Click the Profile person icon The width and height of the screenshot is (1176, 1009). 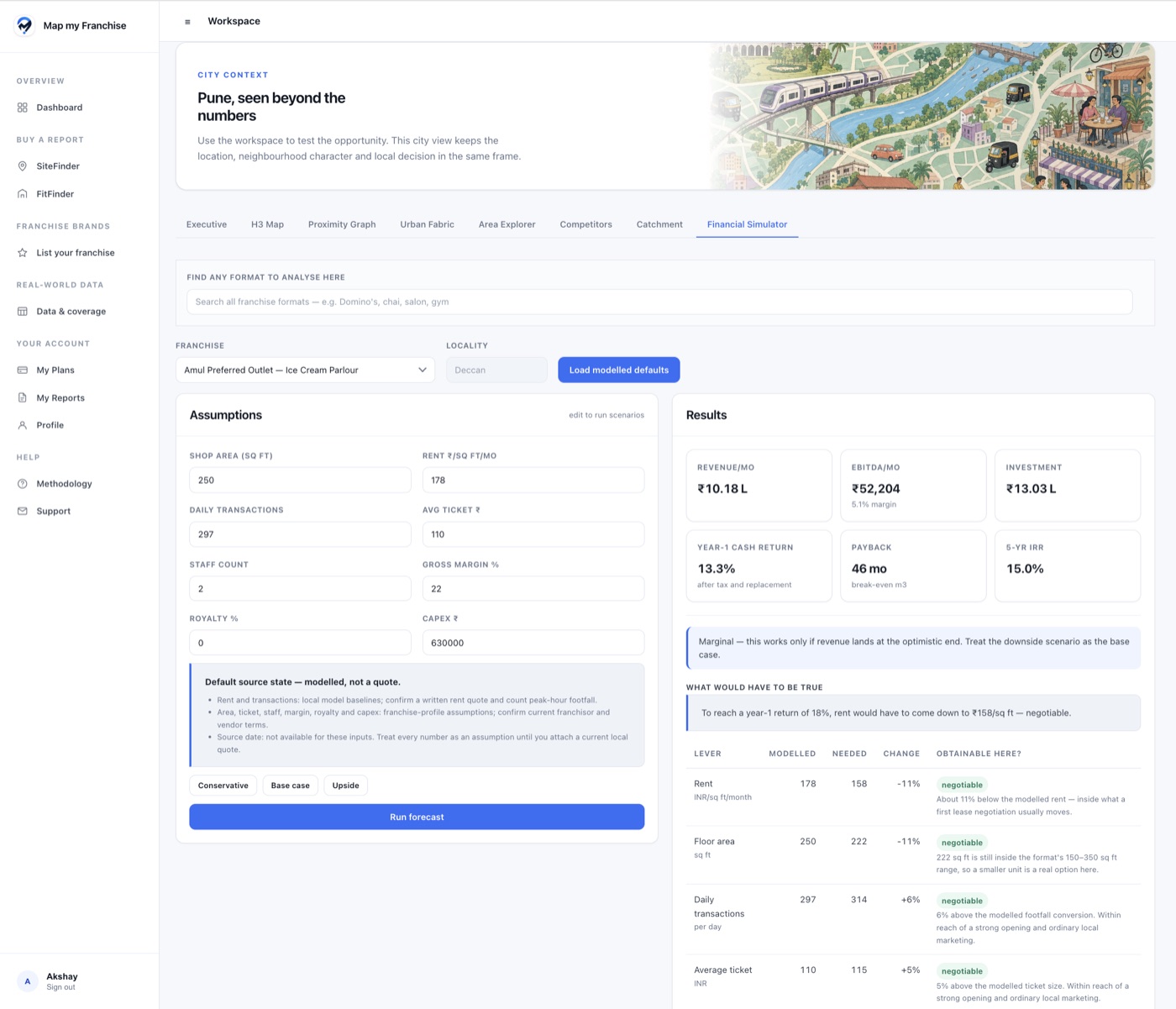coord(23,425)
